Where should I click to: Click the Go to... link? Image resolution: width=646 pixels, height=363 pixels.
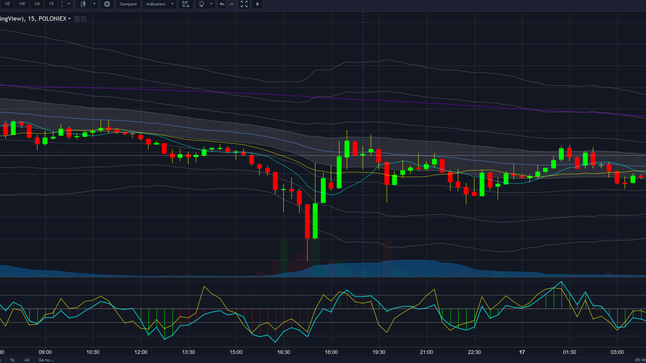[x=46, y=360]
